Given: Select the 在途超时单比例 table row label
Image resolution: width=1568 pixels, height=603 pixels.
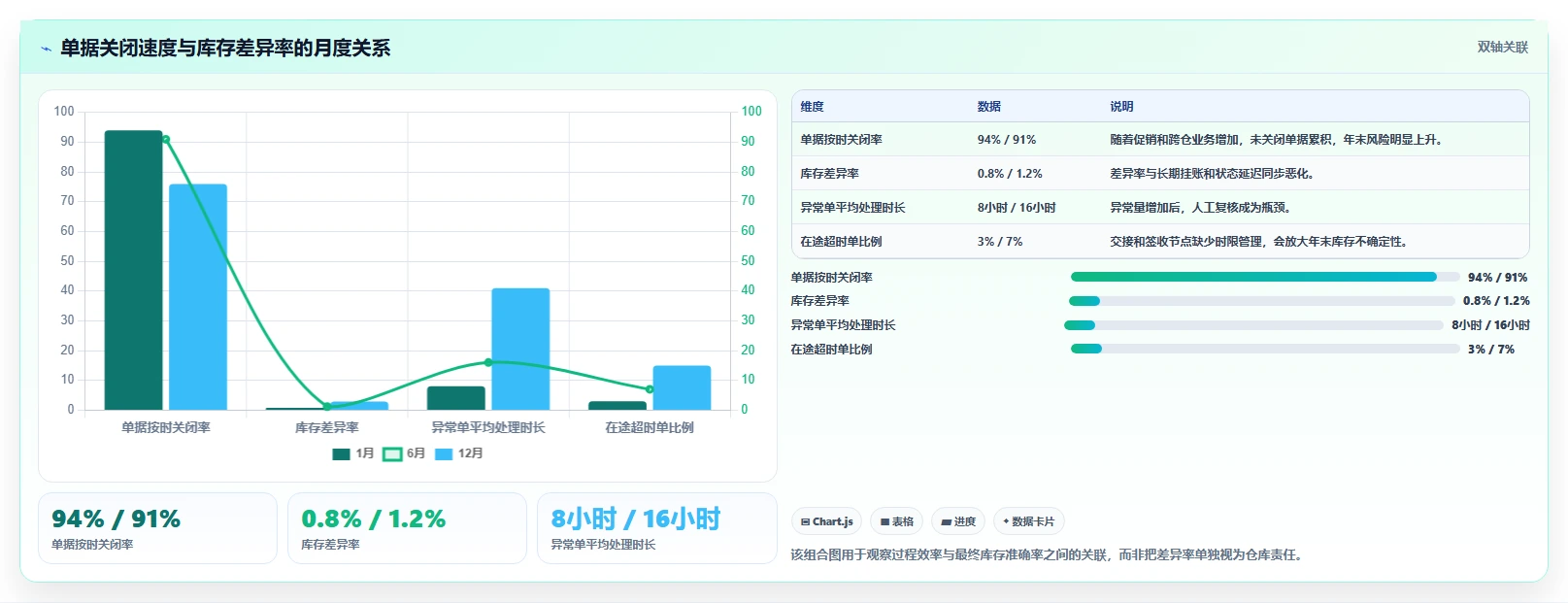Looking at the screenshot, I should coord(841,242).
